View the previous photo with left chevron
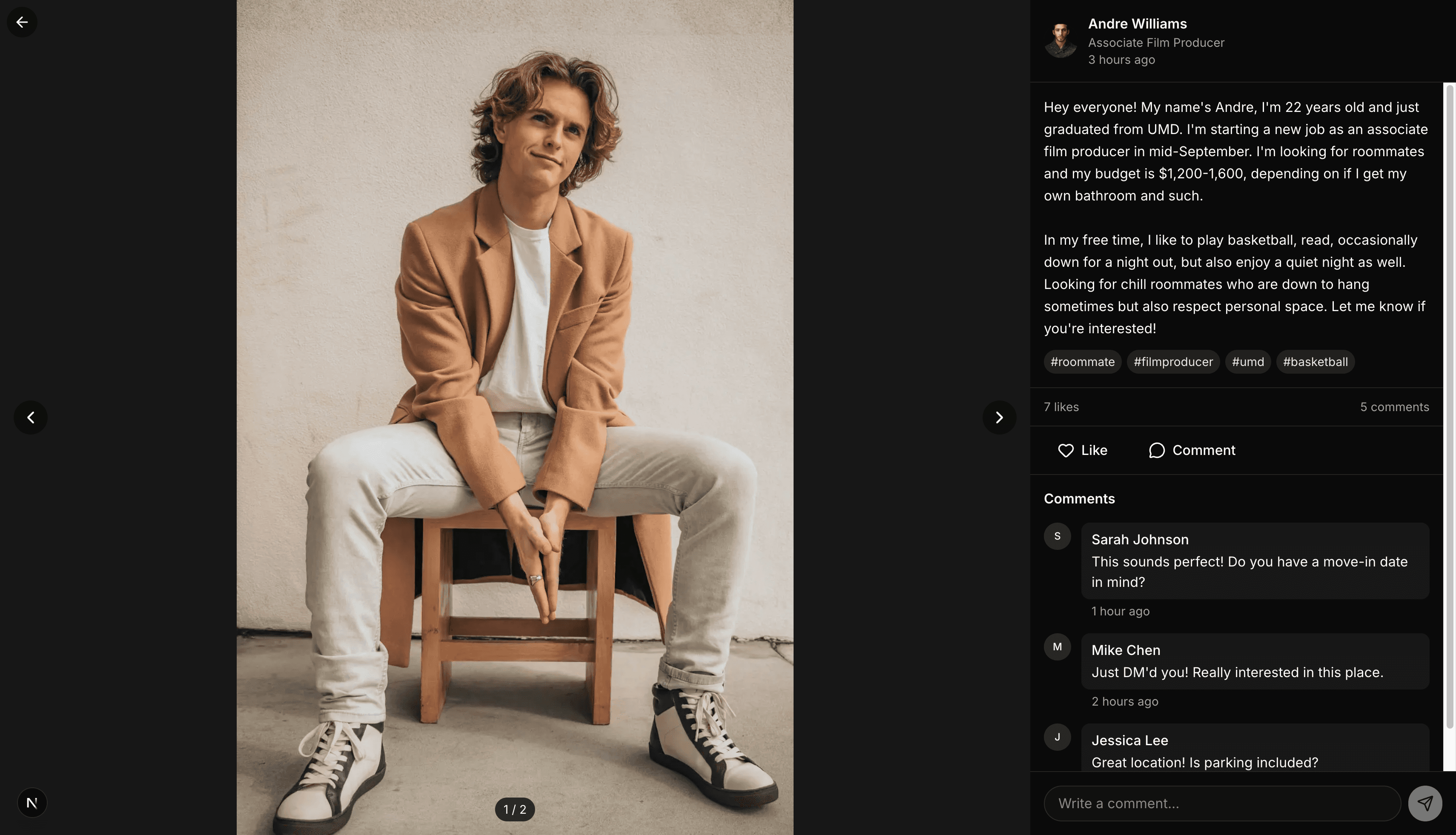The height and width of the screenshot is (835, 1456). [30, 417]
